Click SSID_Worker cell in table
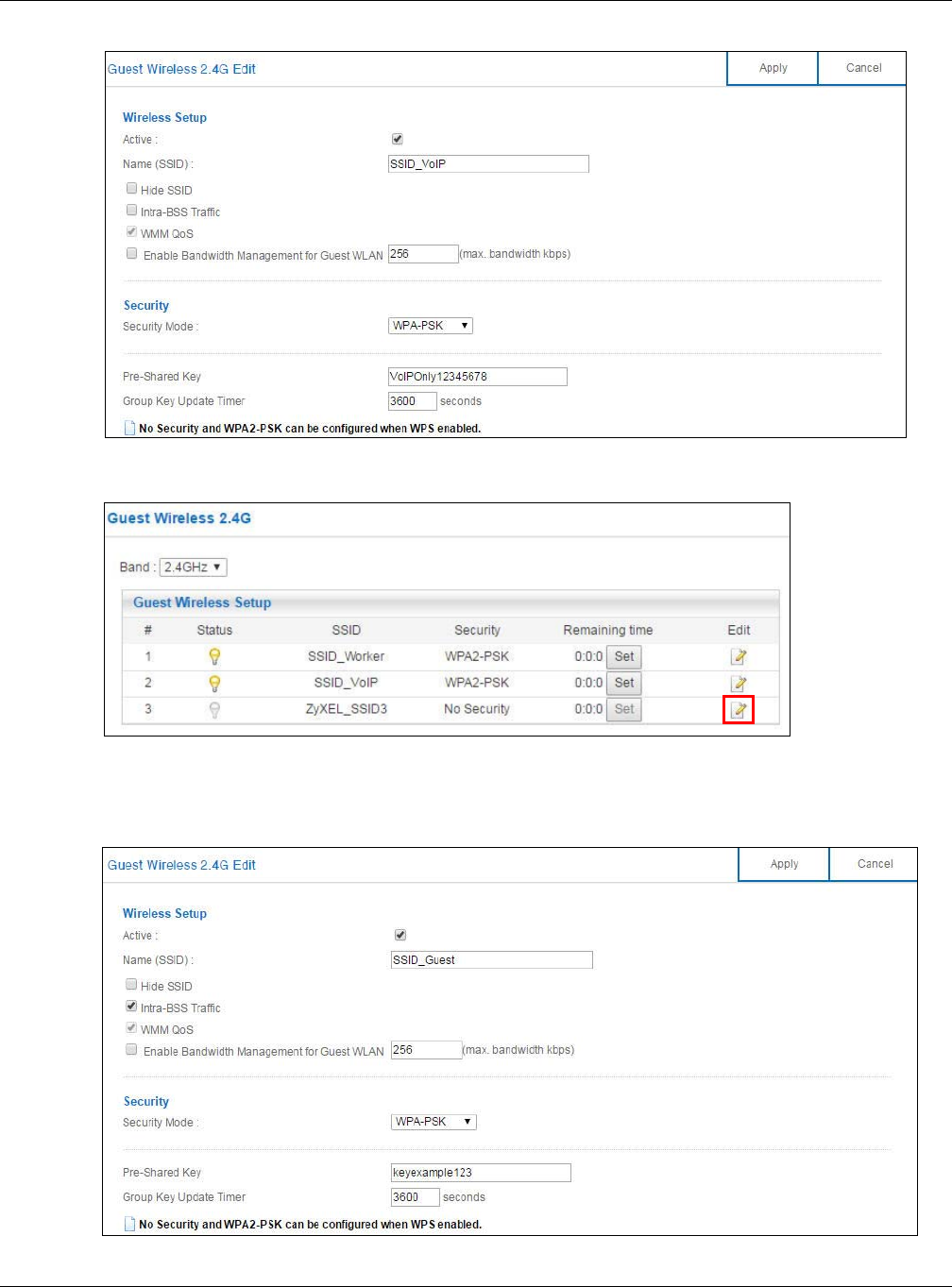Image resolution: width=952 pixels, height=1287 pixels. (346, 656)
